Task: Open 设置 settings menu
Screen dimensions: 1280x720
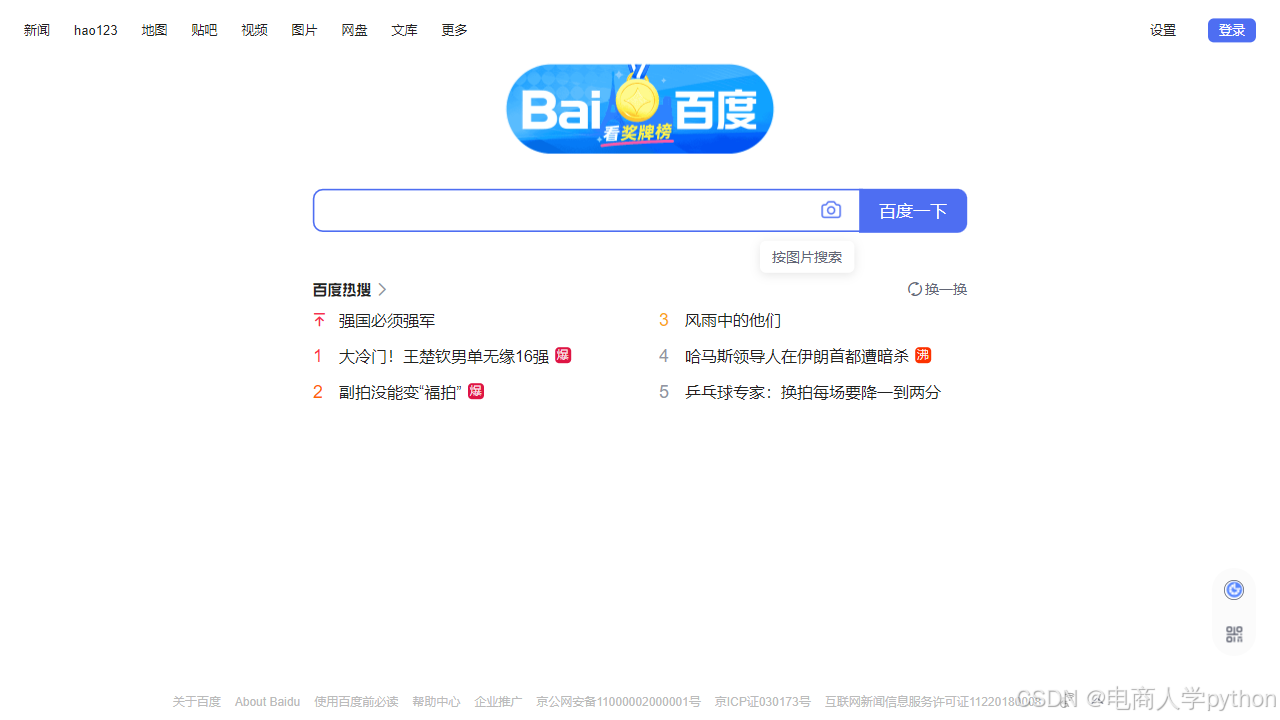Action: (1163, 30)
